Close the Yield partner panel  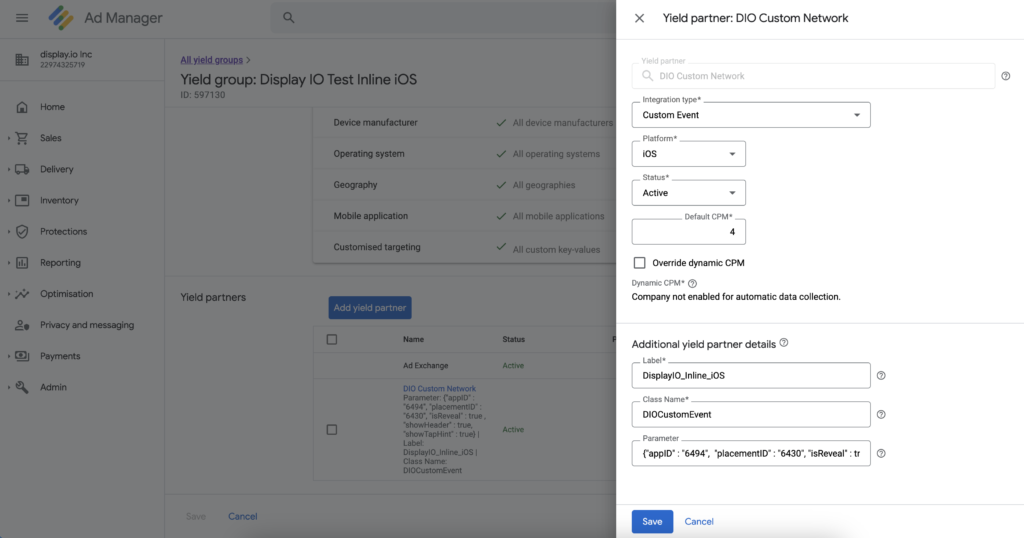[x=639, y=18]
